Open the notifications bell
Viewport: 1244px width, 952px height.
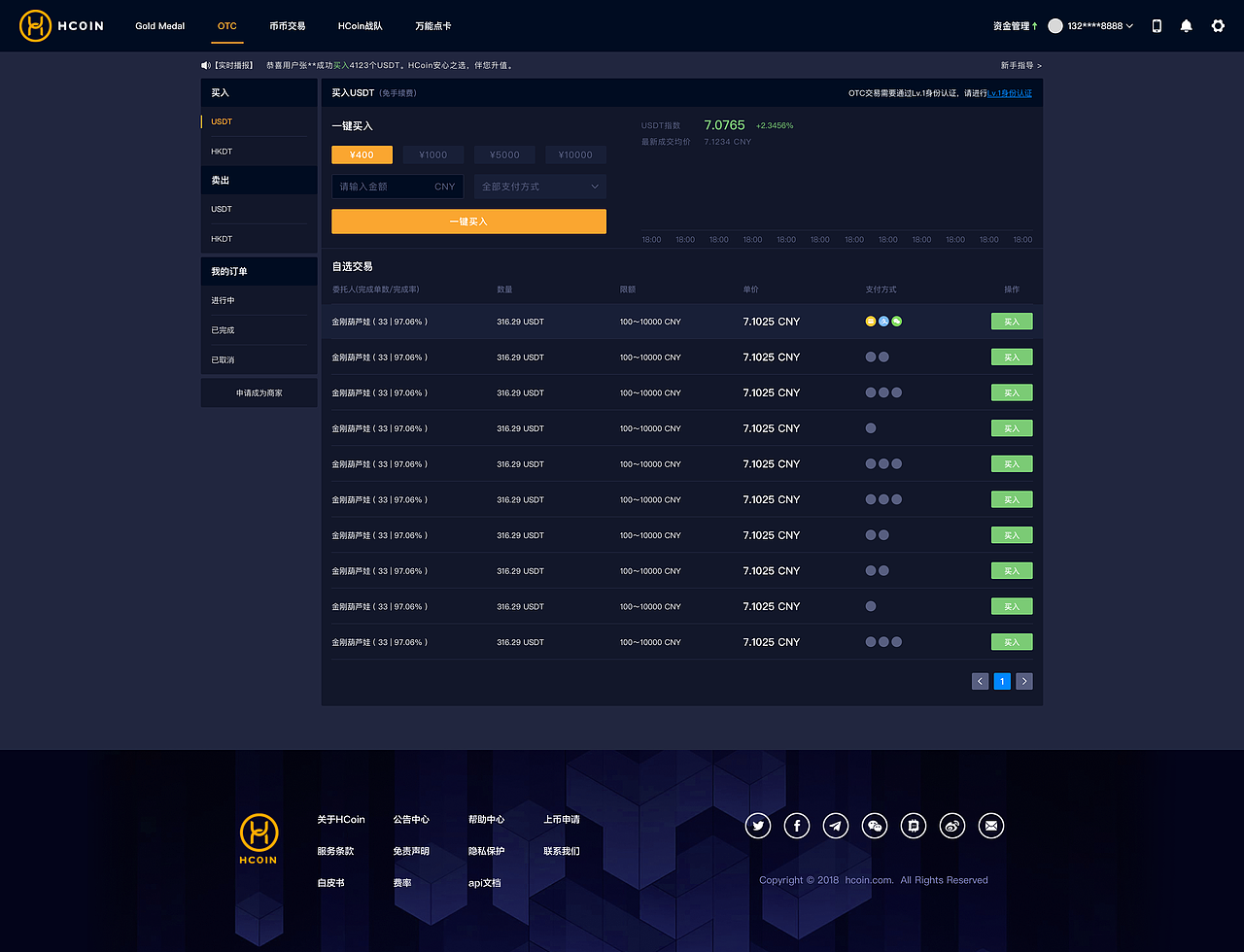click(x=1186, y=26)
